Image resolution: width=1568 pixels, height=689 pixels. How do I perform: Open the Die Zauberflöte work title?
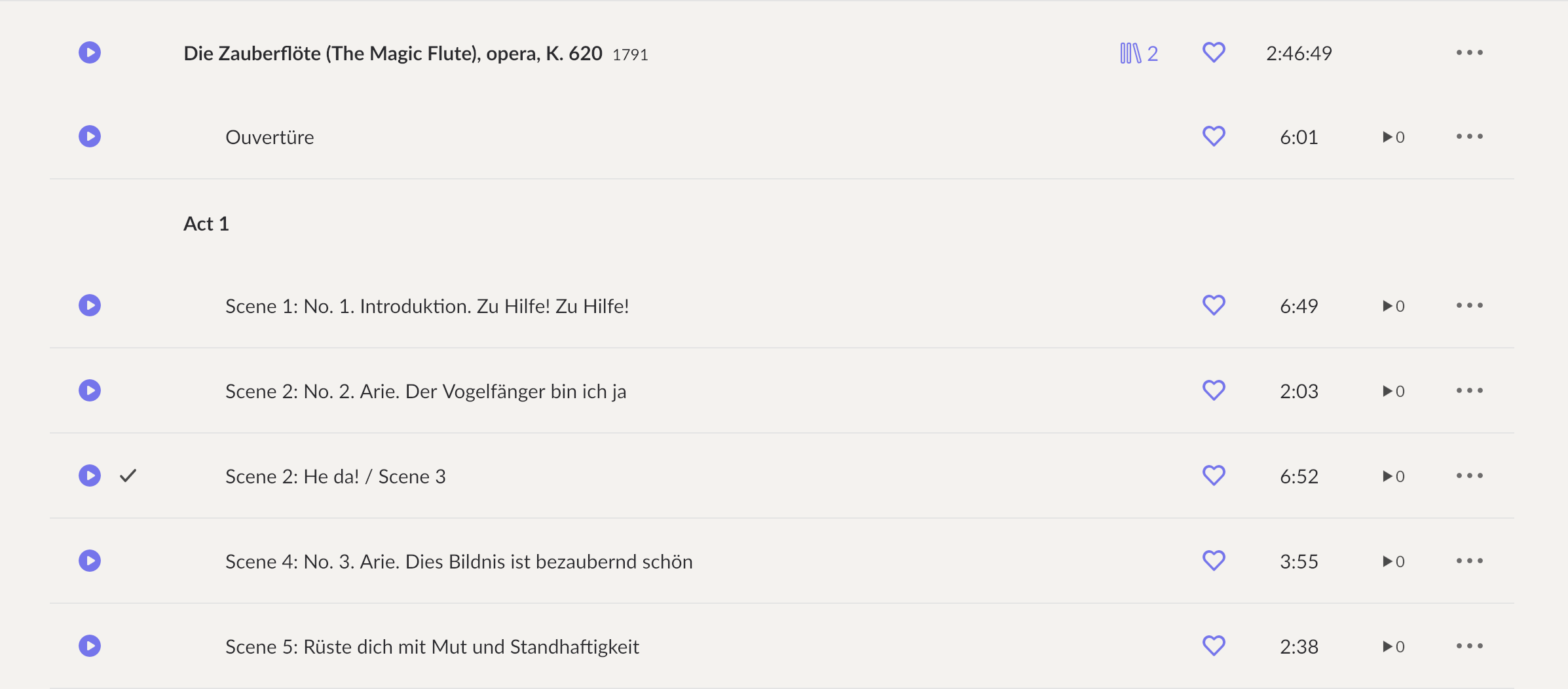tap(393, 53)
